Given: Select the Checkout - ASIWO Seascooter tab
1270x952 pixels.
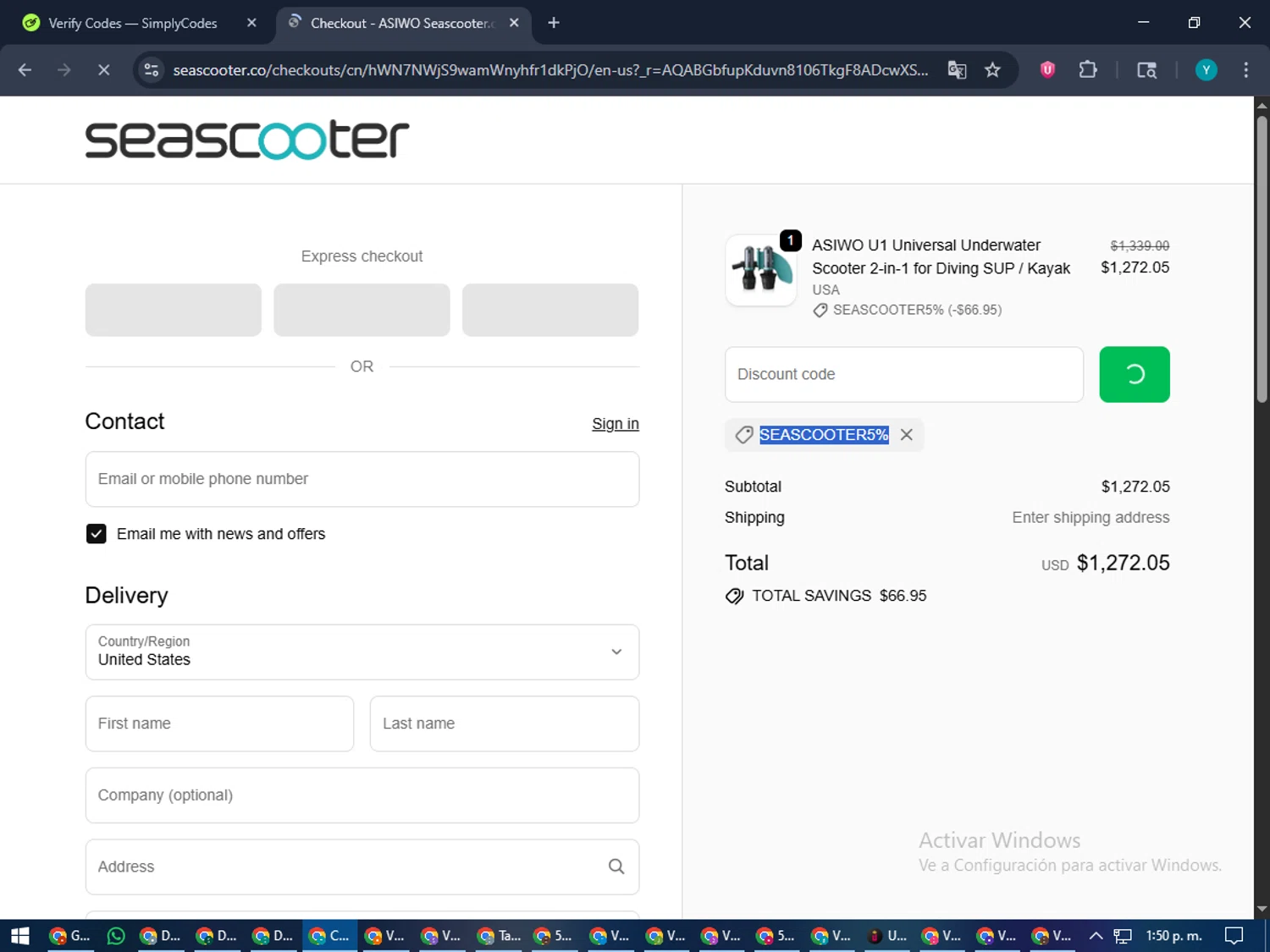Looking at the screenshot, I should (x=401, y=23).
